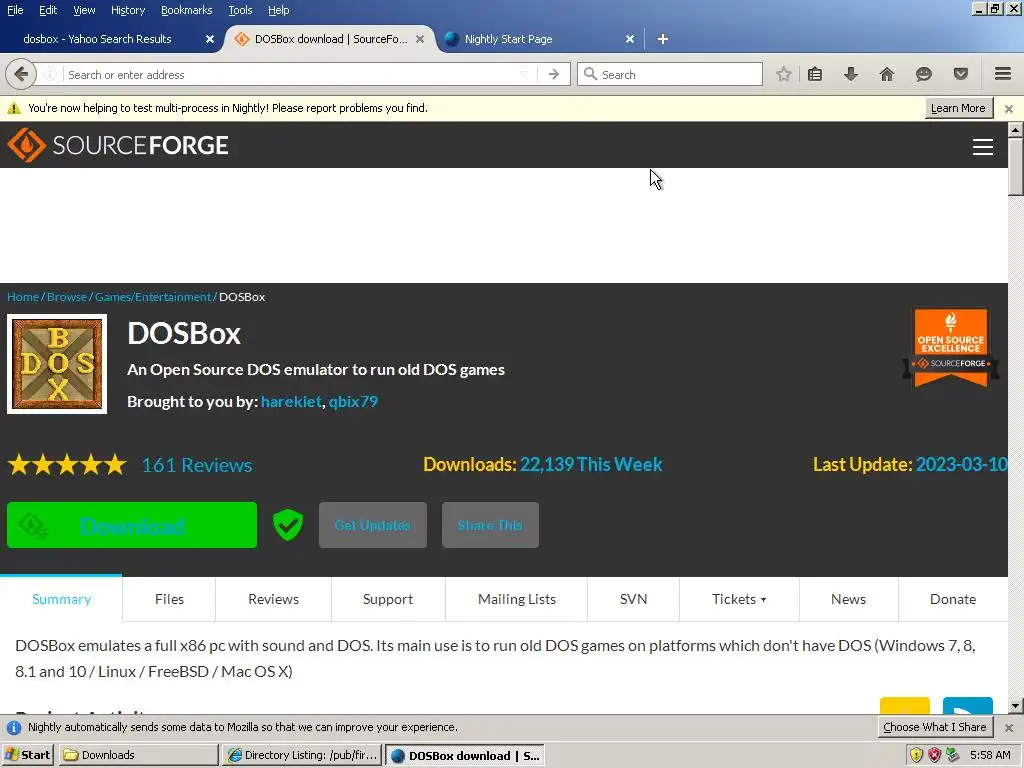Viewport: 1024px width, 768px height.
Task: Dismiss the Mozilla data sharing bar
Action: tap(1008, 728)
